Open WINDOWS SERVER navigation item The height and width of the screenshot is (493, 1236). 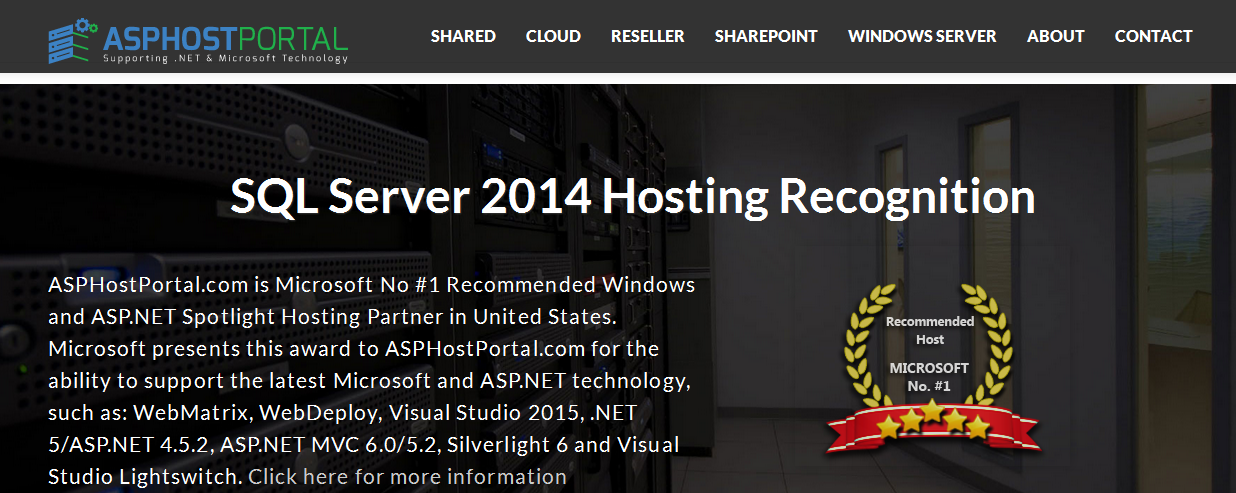(922, 36)
